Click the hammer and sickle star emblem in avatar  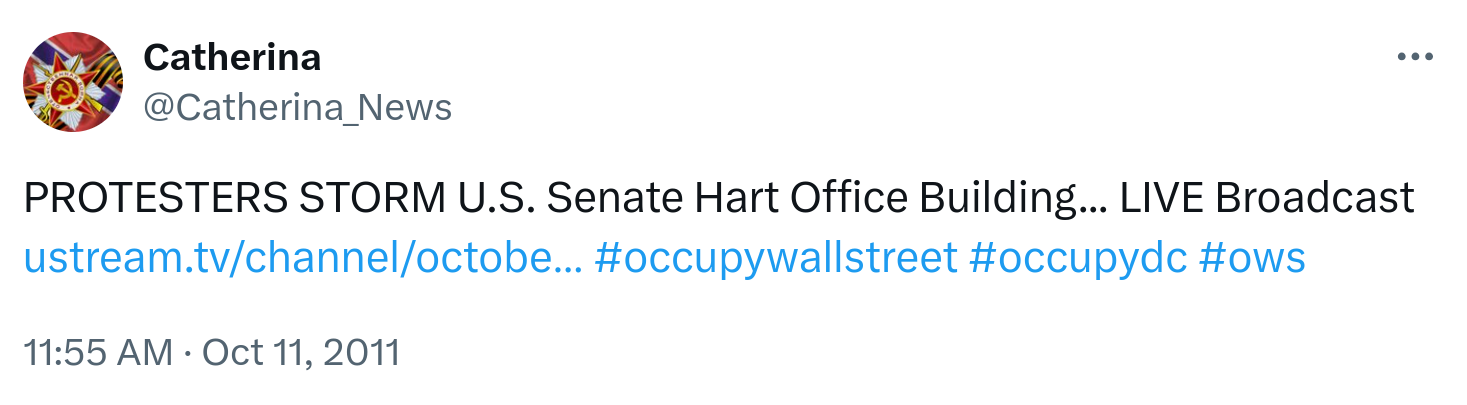coord(62,90)
